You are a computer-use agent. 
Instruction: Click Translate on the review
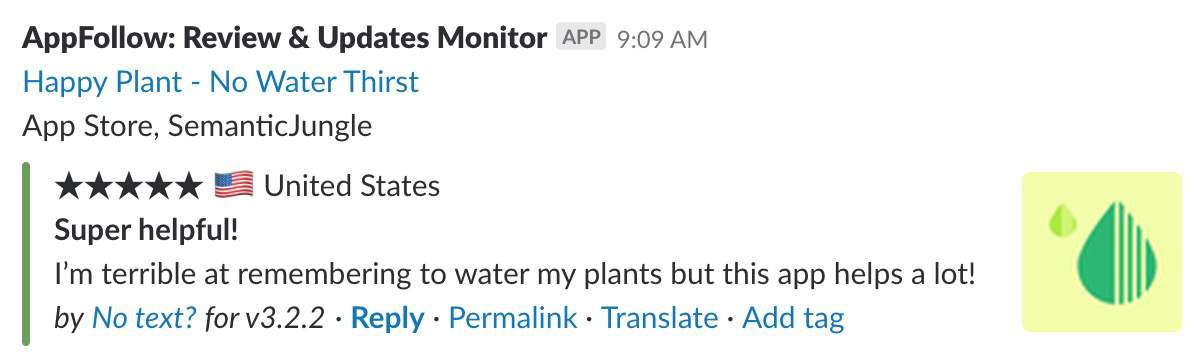click(x=660, y=318)
